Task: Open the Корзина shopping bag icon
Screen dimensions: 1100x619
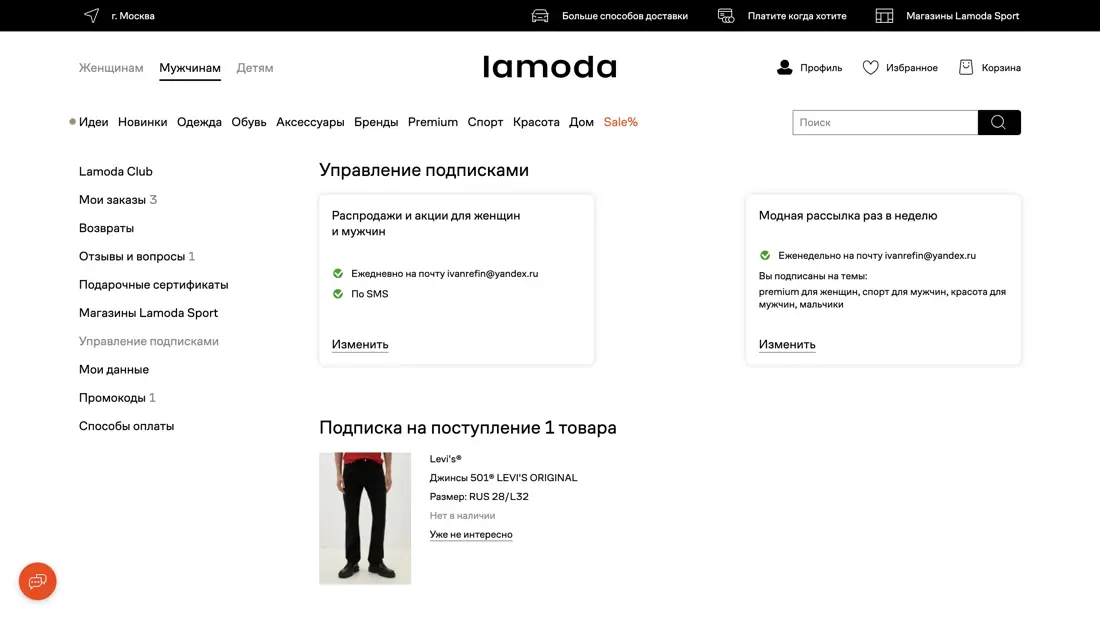Action: coord(966,67)
